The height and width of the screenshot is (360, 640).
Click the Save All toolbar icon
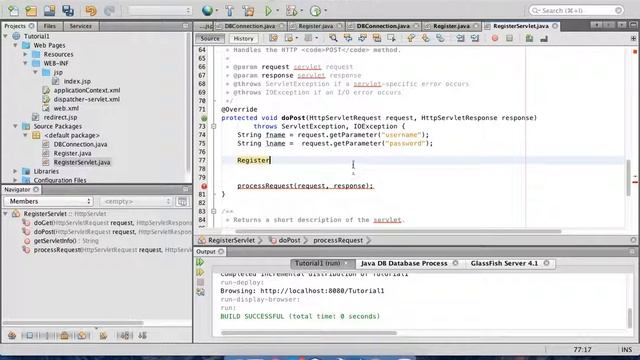pos(68,10)
